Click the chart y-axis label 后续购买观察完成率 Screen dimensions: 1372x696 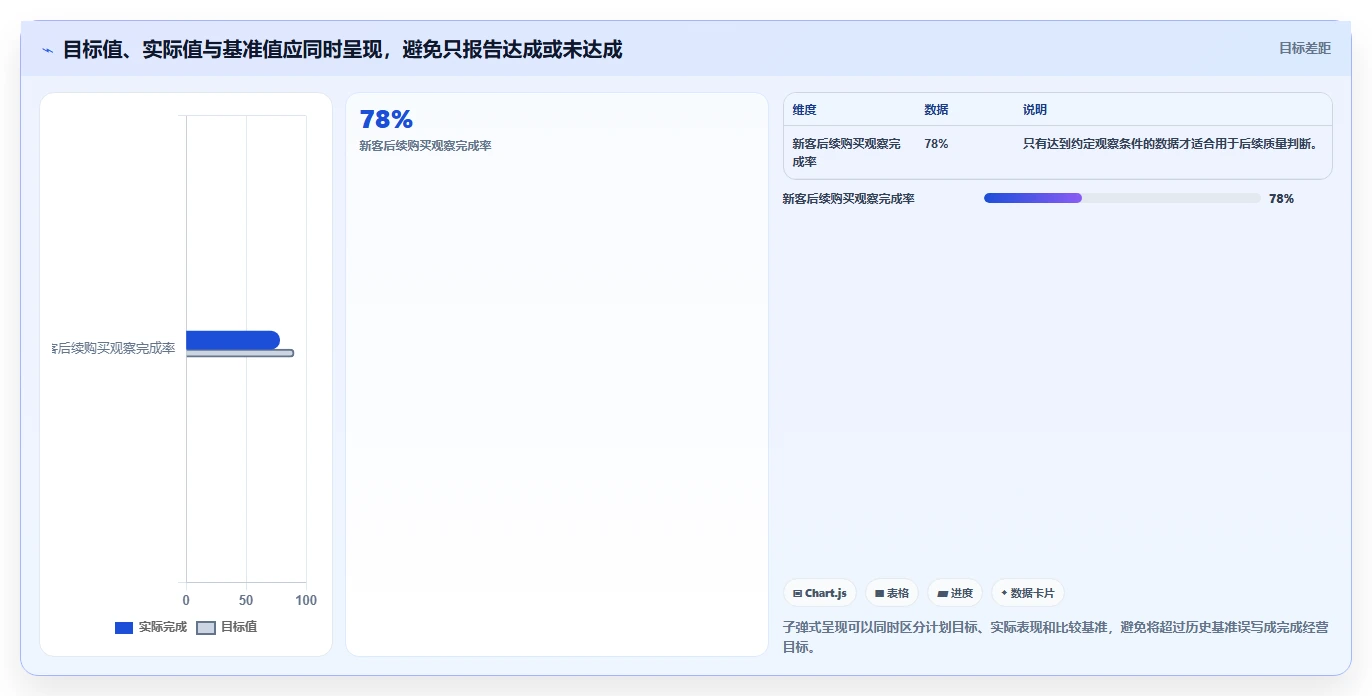click(114, 348)
